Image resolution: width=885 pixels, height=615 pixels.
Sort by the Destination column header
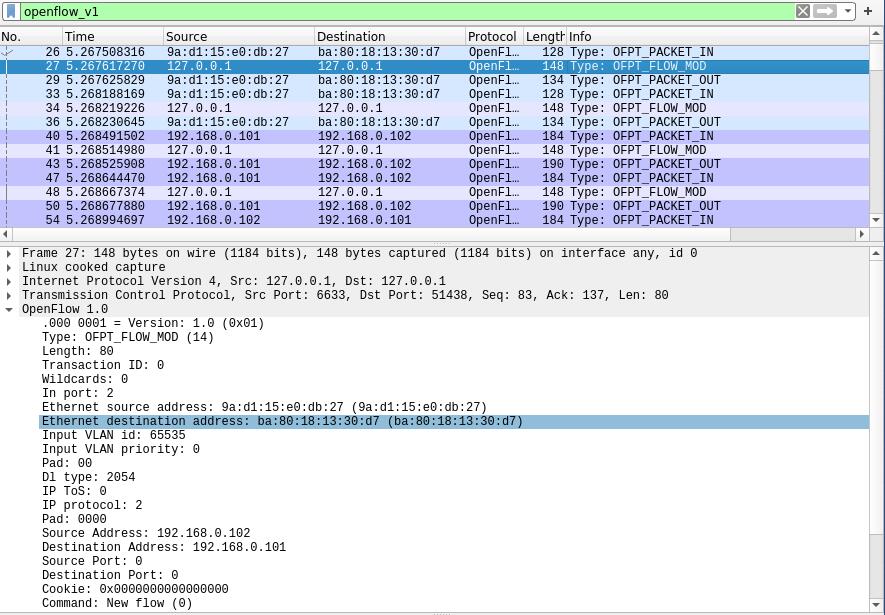point(389,37)
